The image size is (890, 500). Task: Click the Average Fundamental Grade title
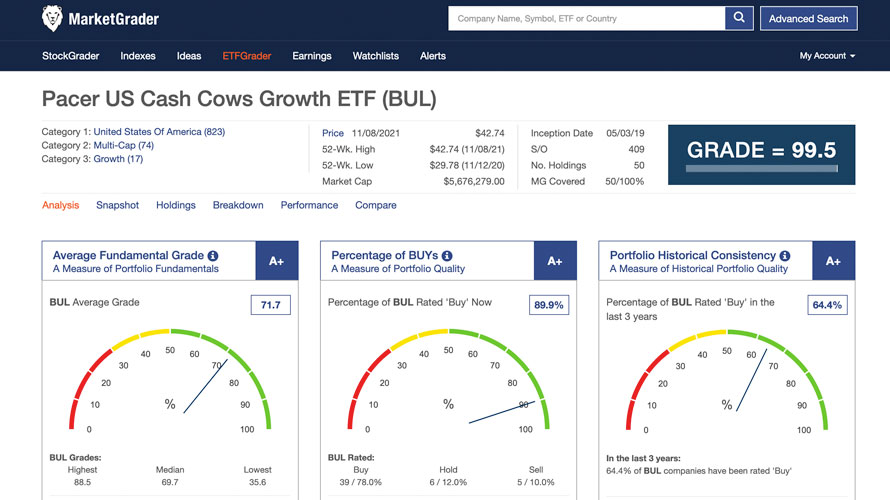128,255
